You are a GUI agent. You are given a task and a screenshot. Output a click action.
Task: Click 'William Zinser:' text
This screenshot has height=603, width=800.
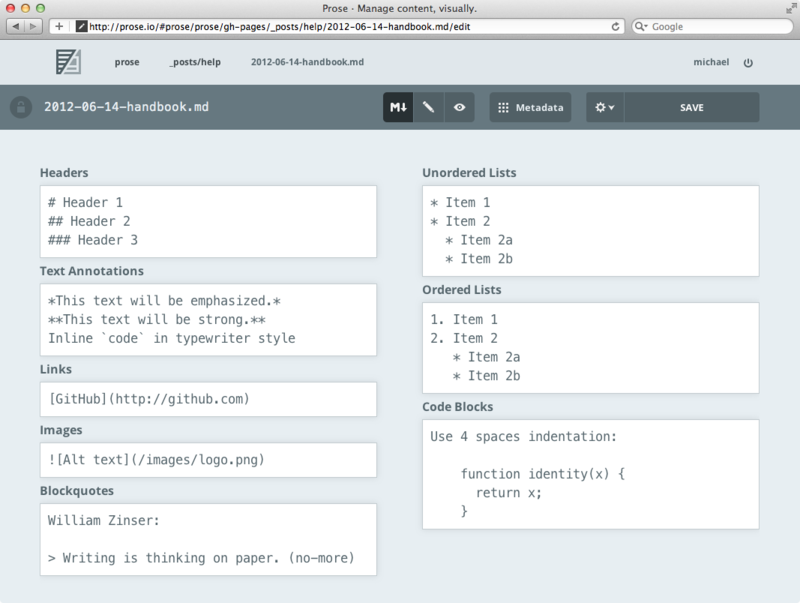104,520
